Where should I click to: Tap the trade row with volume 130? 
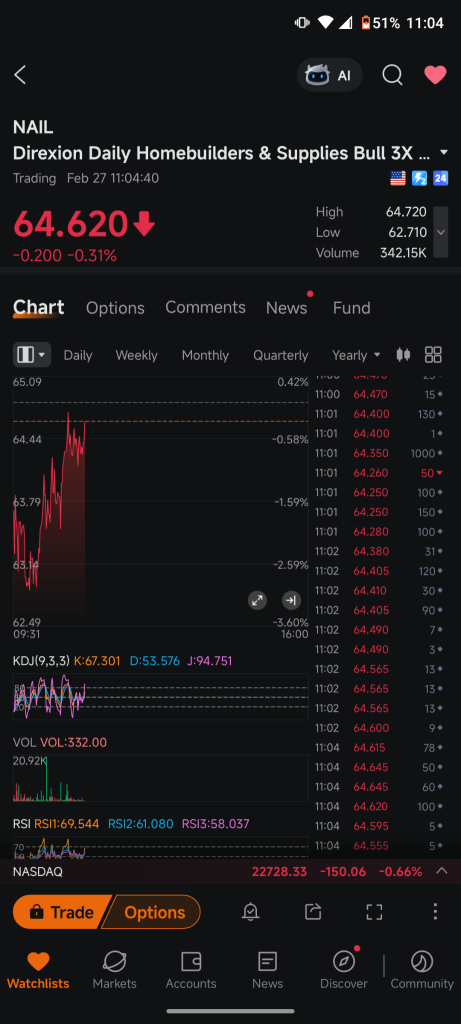pyautogui.click(x=379, y=414)
